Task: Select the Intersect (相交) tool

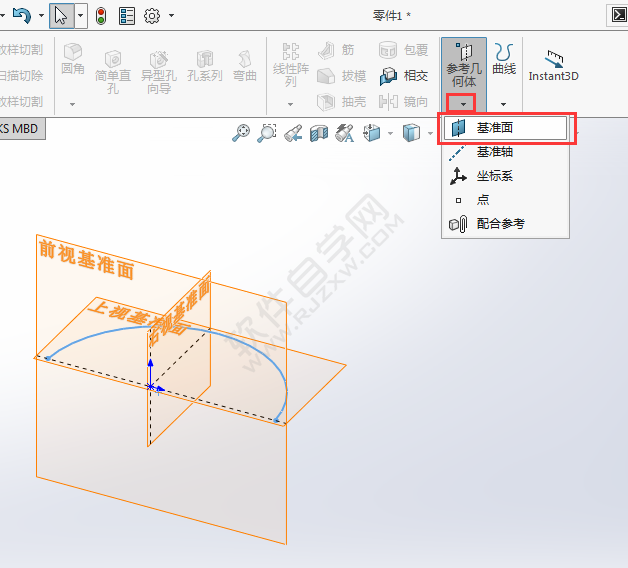Action: click(403, 76)
